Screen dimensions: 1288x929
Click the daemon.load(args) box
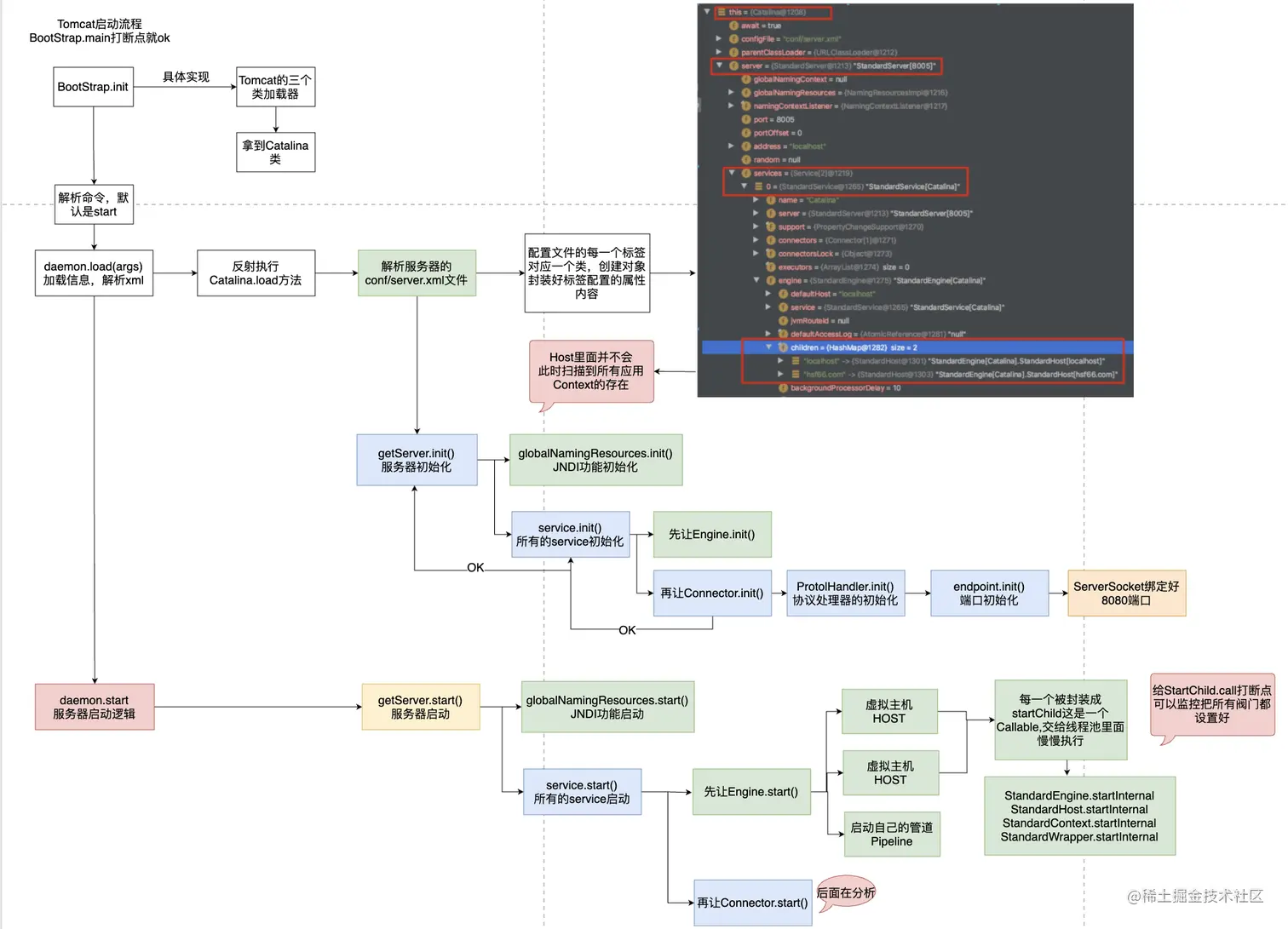[x=94, y=273]
